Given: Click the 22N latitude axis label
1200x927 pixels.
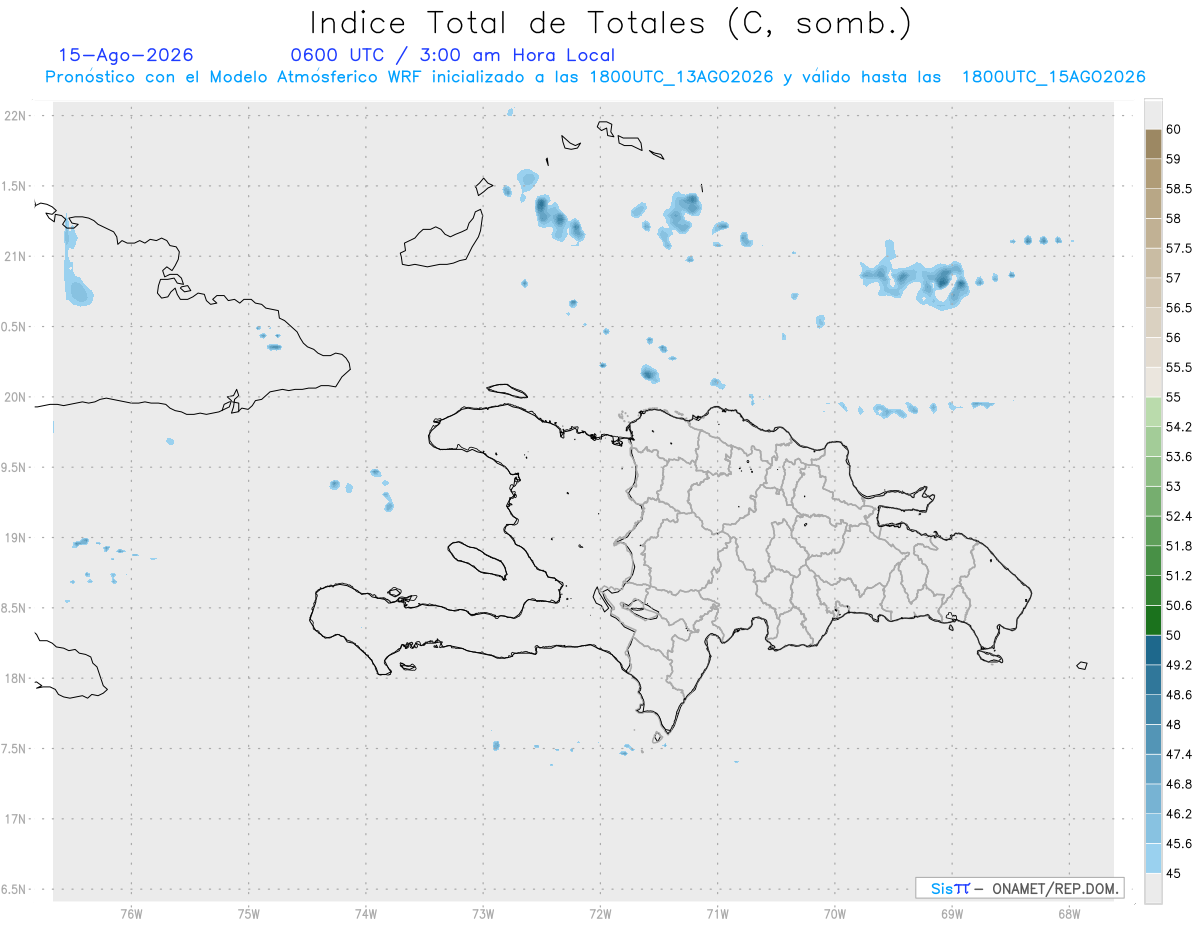Looking at the screenshot, I should point(17,116).
